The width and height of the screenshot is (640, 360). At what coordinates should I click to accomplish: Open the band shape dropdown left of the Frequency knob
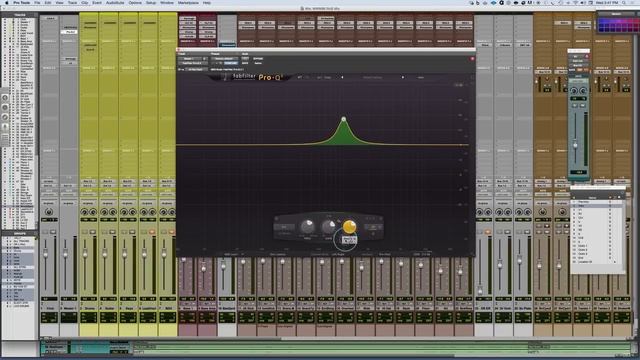pos(284,227)
